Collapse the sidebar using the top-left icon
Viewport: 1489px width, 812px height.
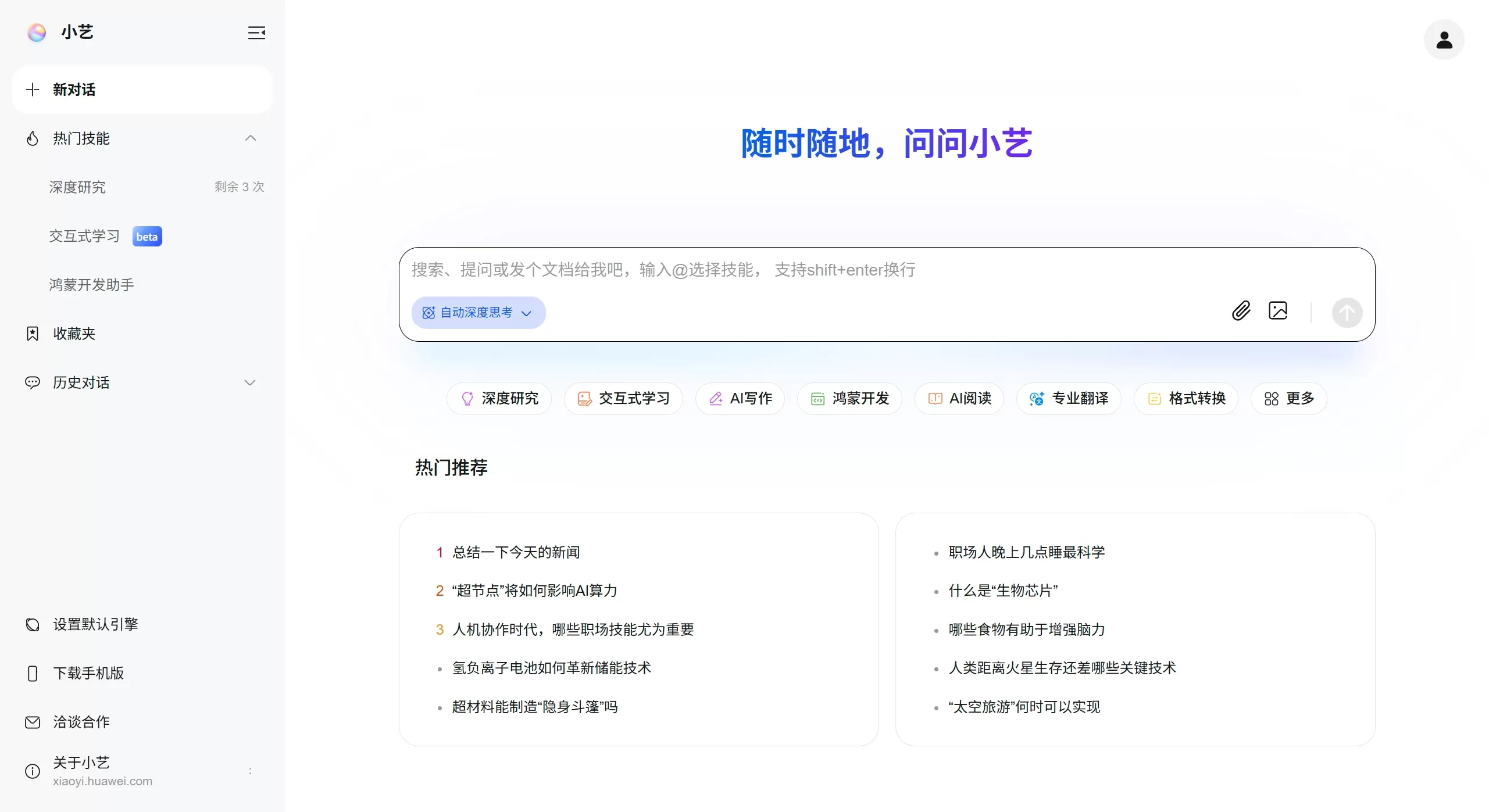pyautogui.click(x=256, y=33)
